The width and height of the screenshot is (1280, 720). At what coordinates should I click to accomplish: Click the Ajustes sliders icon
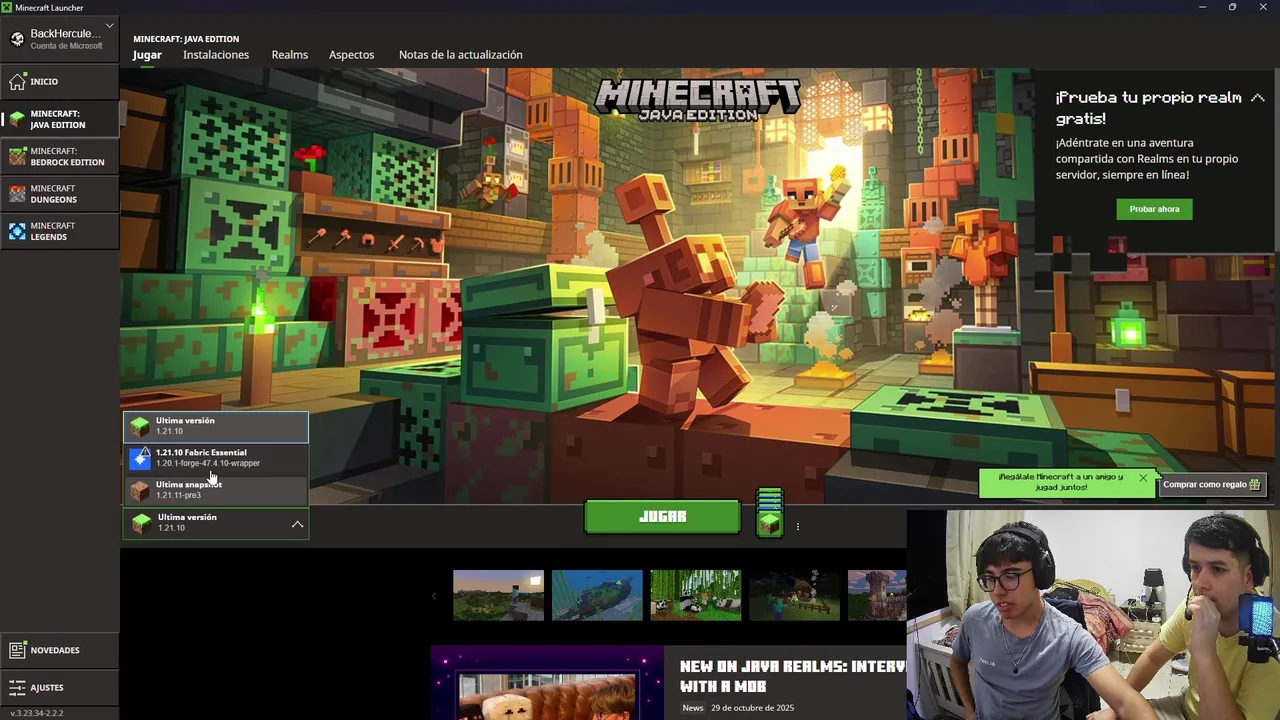coord(17,687)
